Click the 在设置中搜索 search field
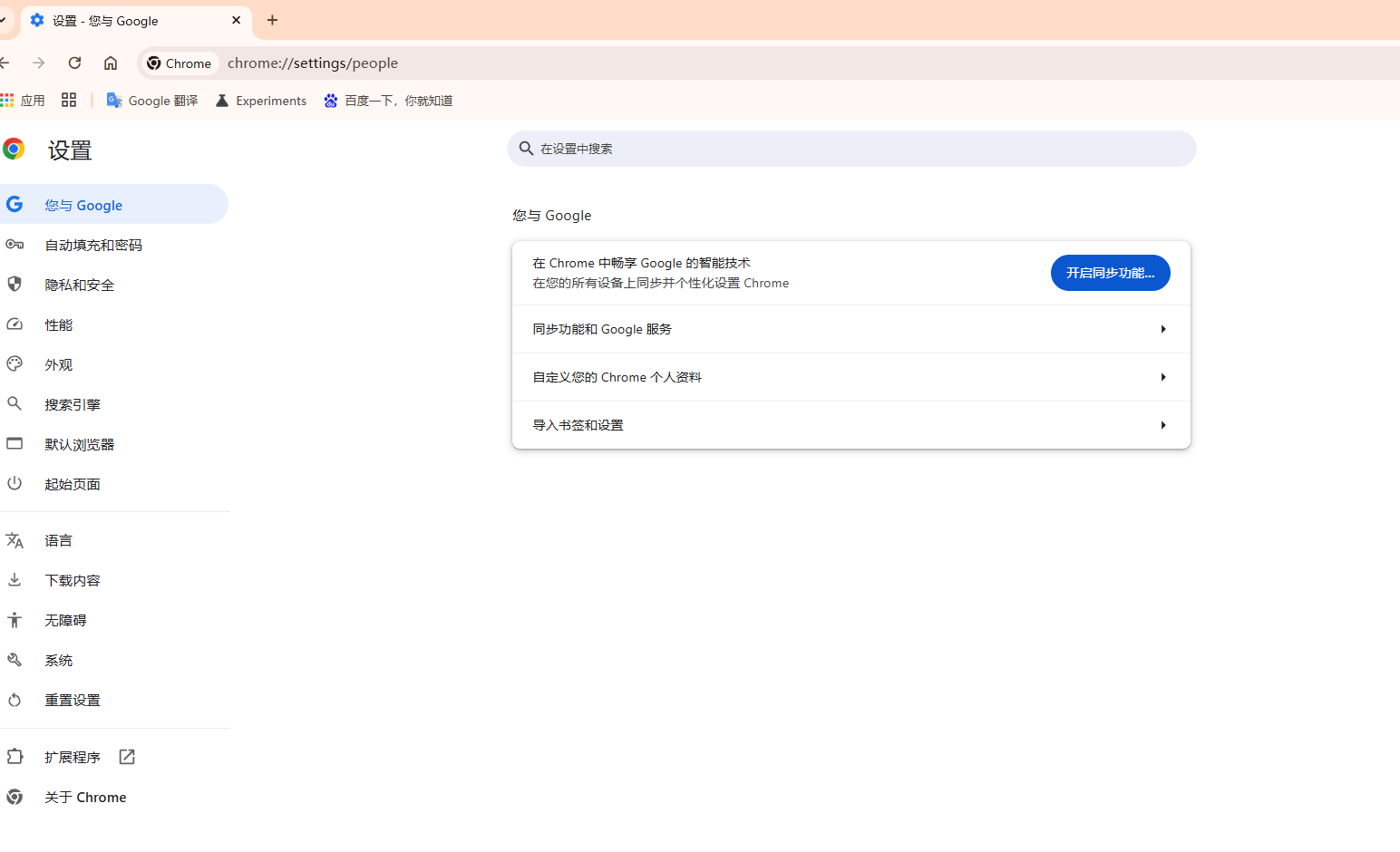1400x852 pixels. (851, 149)
